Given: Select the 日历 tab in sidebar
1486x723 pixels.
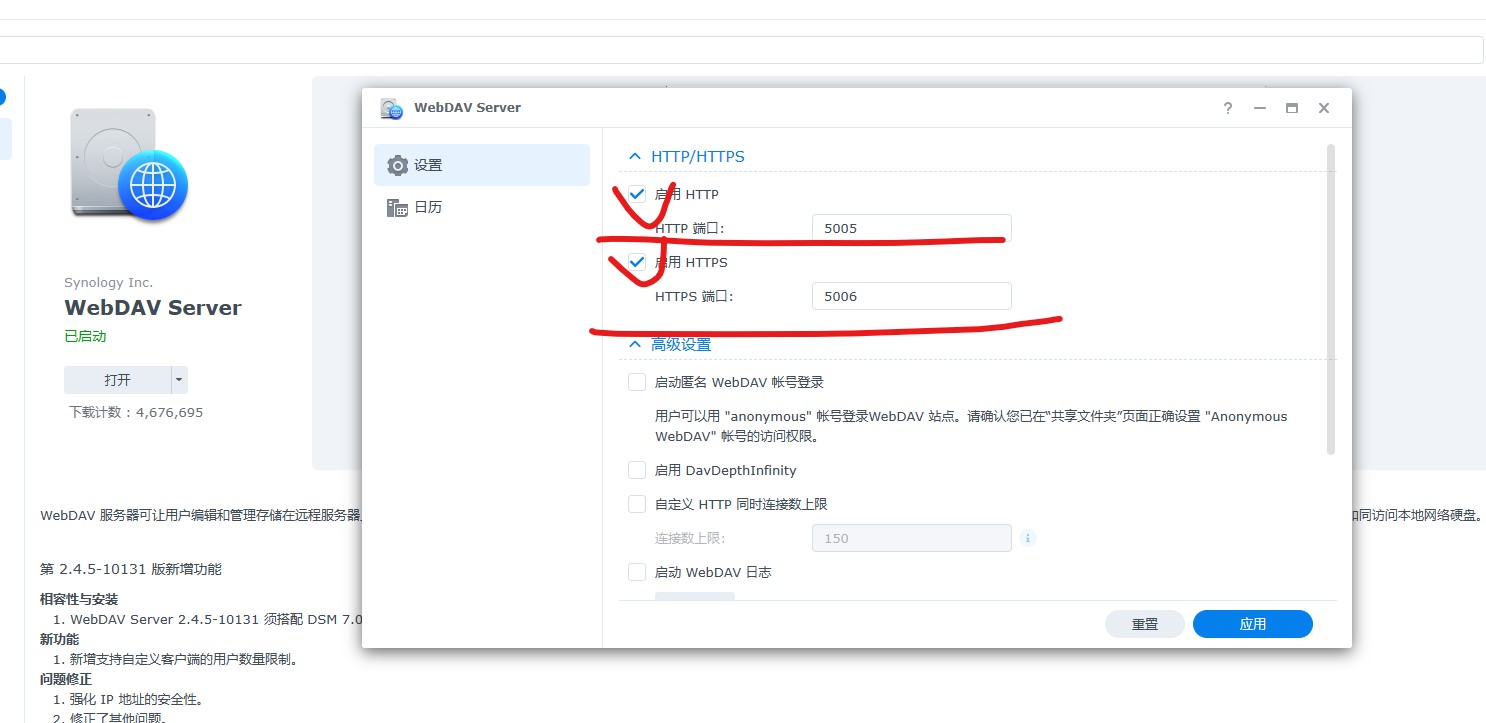Looking at the screenshot, I should (x=482, y=207).
